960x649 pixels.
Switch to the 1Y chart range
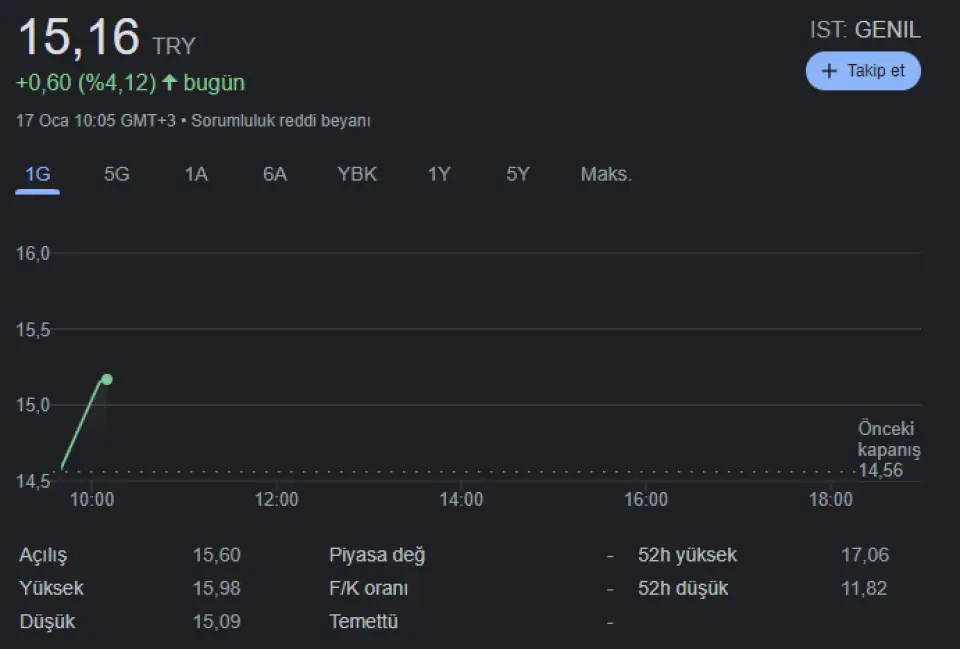(439, 174)
